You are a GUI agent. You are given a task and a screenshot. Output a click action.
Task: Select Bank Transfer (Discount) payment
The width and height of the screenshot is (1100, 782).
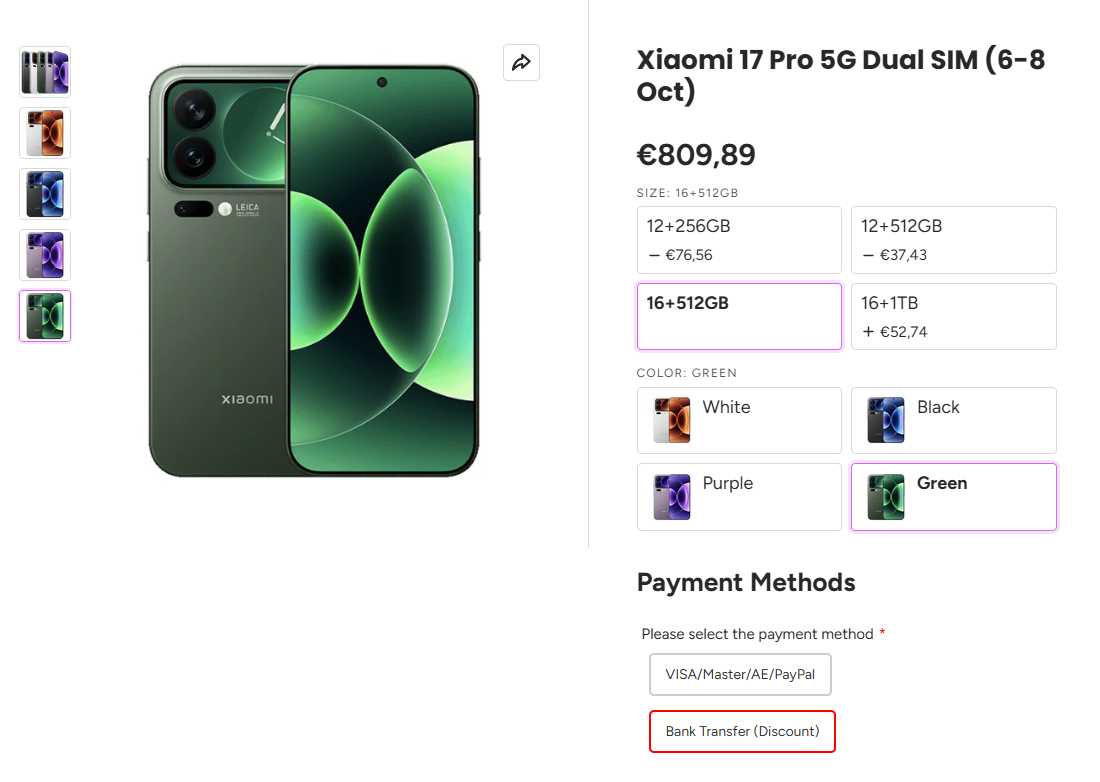coord(742,732)
